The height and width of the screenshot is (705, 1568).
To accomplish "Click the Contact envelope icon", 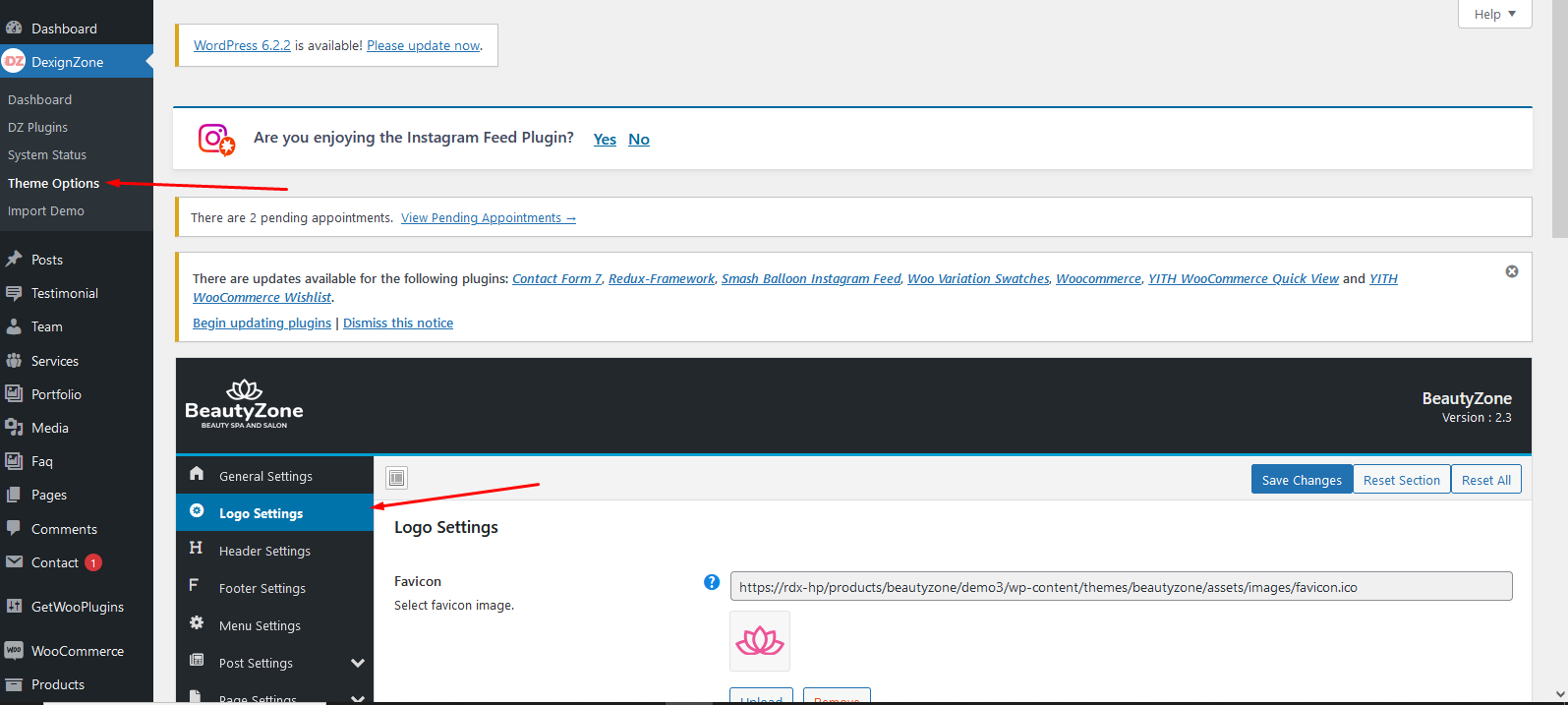I will (x=14, y=562).
